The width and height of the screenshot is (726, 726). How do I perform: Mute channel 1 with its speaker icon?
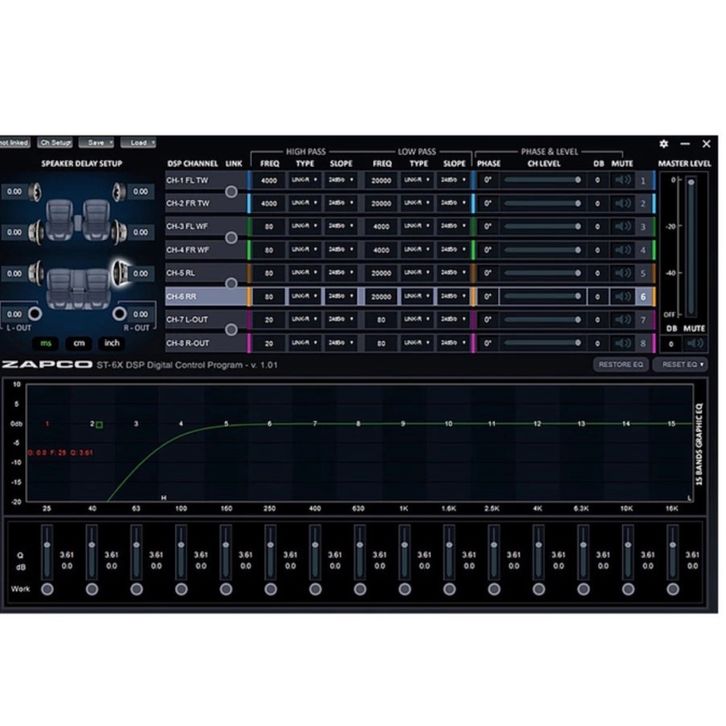pyautogui.click(x=623, y=180)
